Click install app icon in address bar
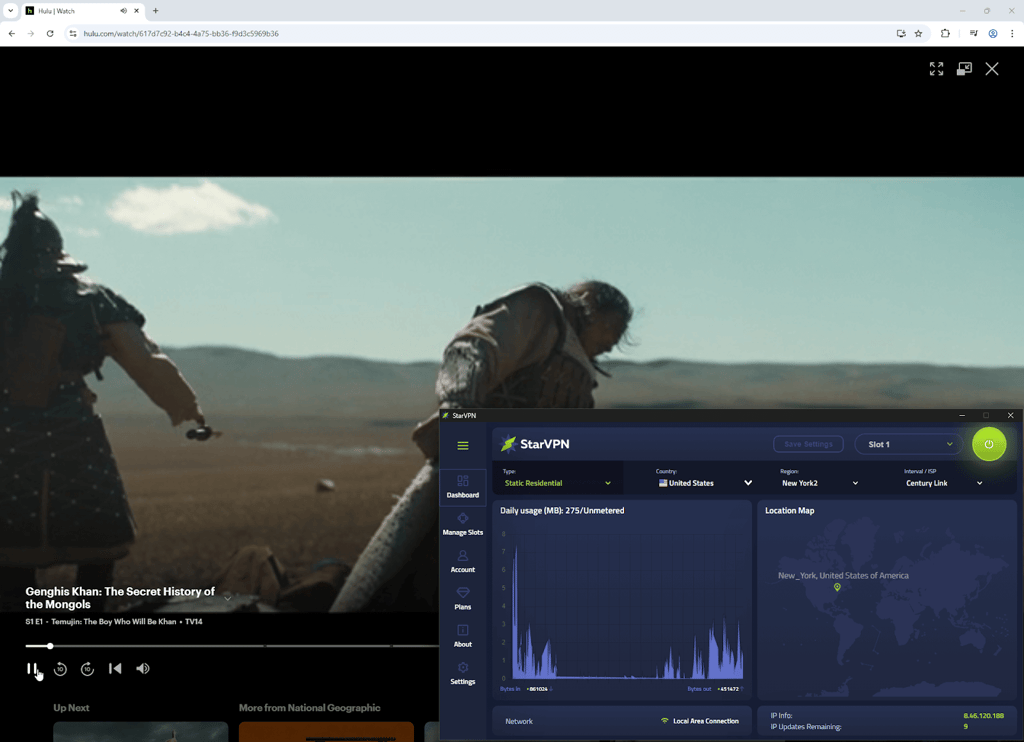Viewport: 1024px width, 742px height. pos(901,33)
